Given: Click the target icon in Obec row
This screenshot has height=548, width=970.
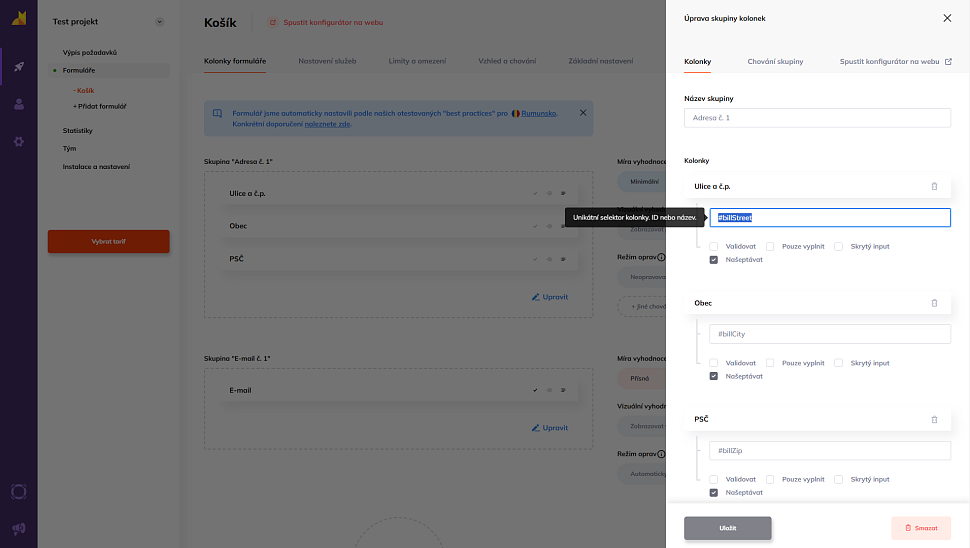Looking at the screenshot, I should pos(549,226).
